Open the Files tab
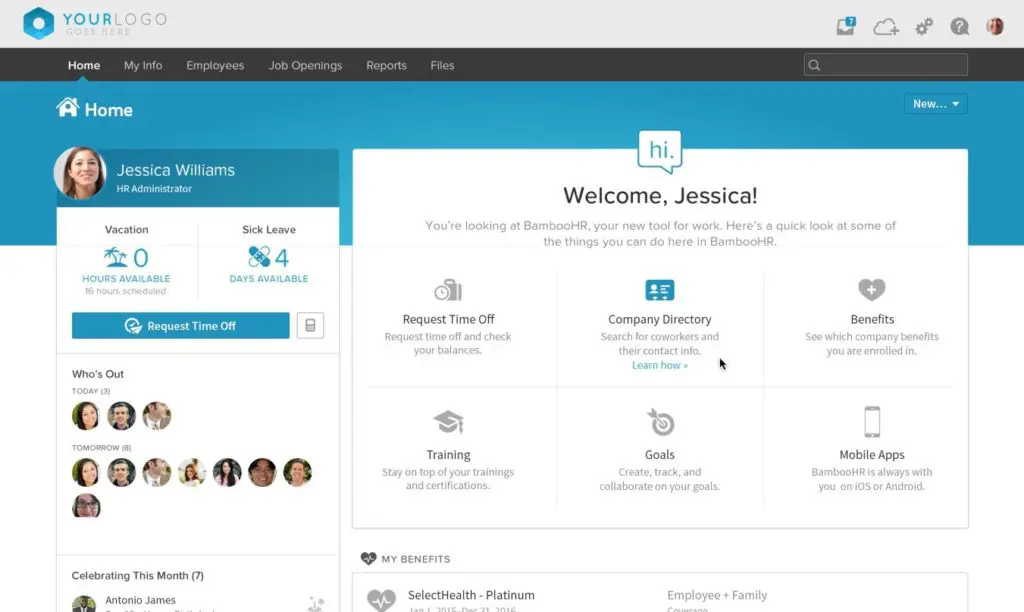The height and width of the screenshot is (612, 1024). click(442, 65)
